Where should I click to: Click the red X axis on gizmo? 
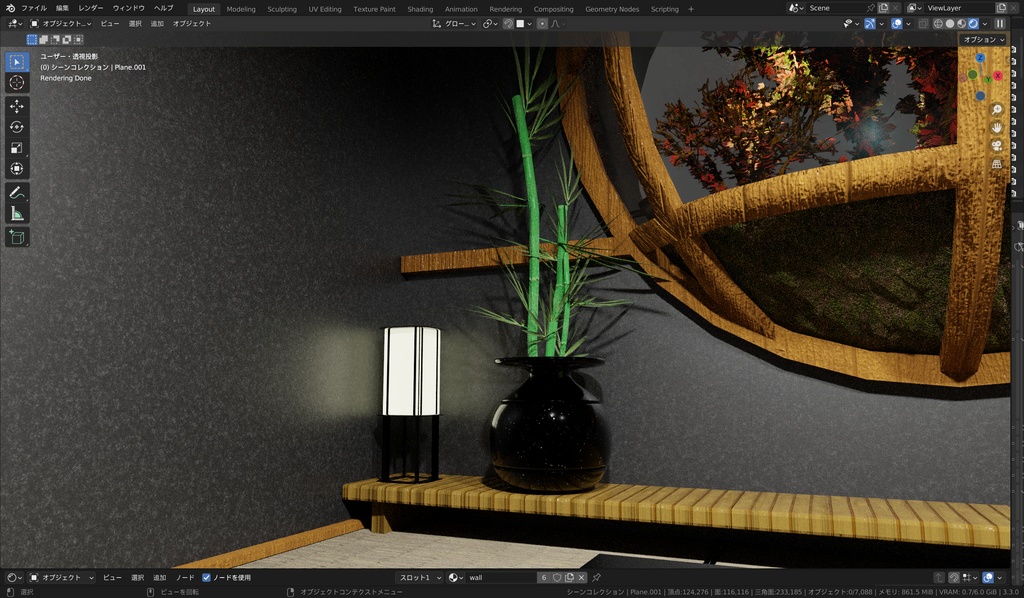pos(998,76)
